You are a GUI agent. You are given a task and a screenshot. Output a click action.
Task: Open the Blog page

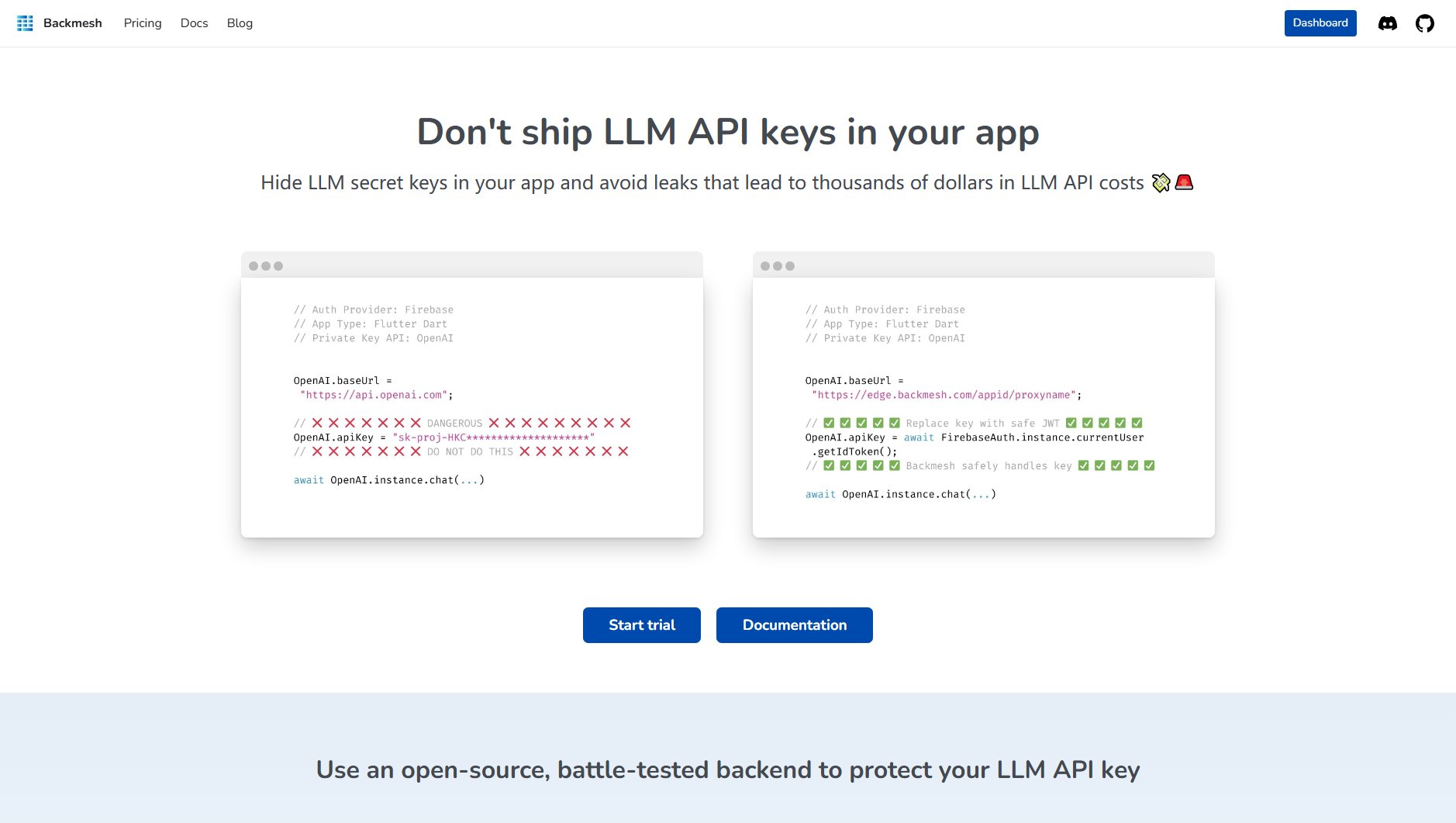point(240,23)
